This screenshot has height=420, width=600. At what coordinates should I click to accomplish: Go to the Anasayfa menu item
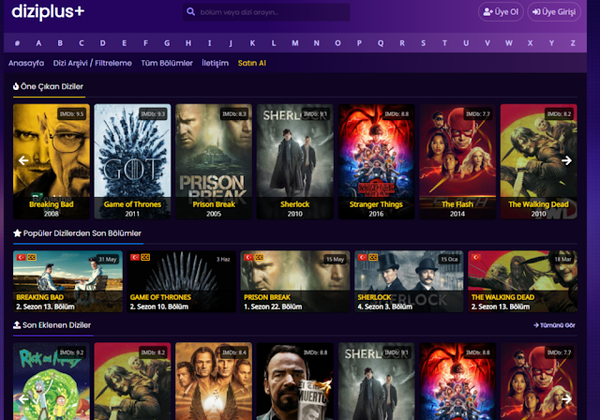[26, 63]
